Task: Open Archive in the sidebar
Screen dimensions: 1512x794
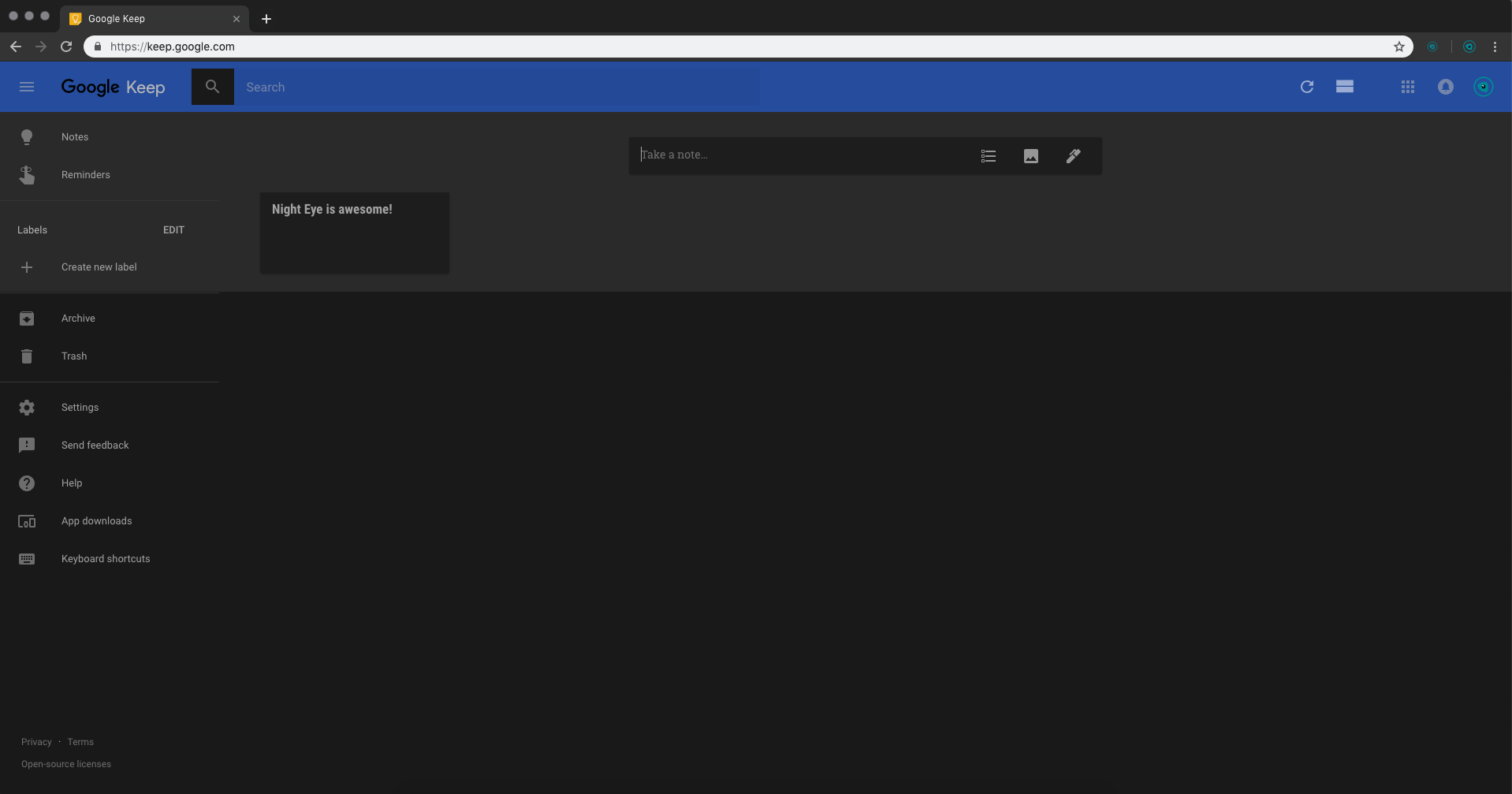Action: [x=110, y=319]
